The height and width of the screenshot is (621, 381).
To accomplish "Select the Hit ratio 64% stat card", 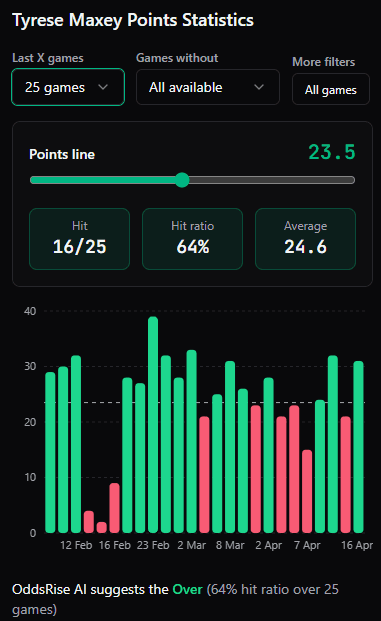I will click(192, 239).
